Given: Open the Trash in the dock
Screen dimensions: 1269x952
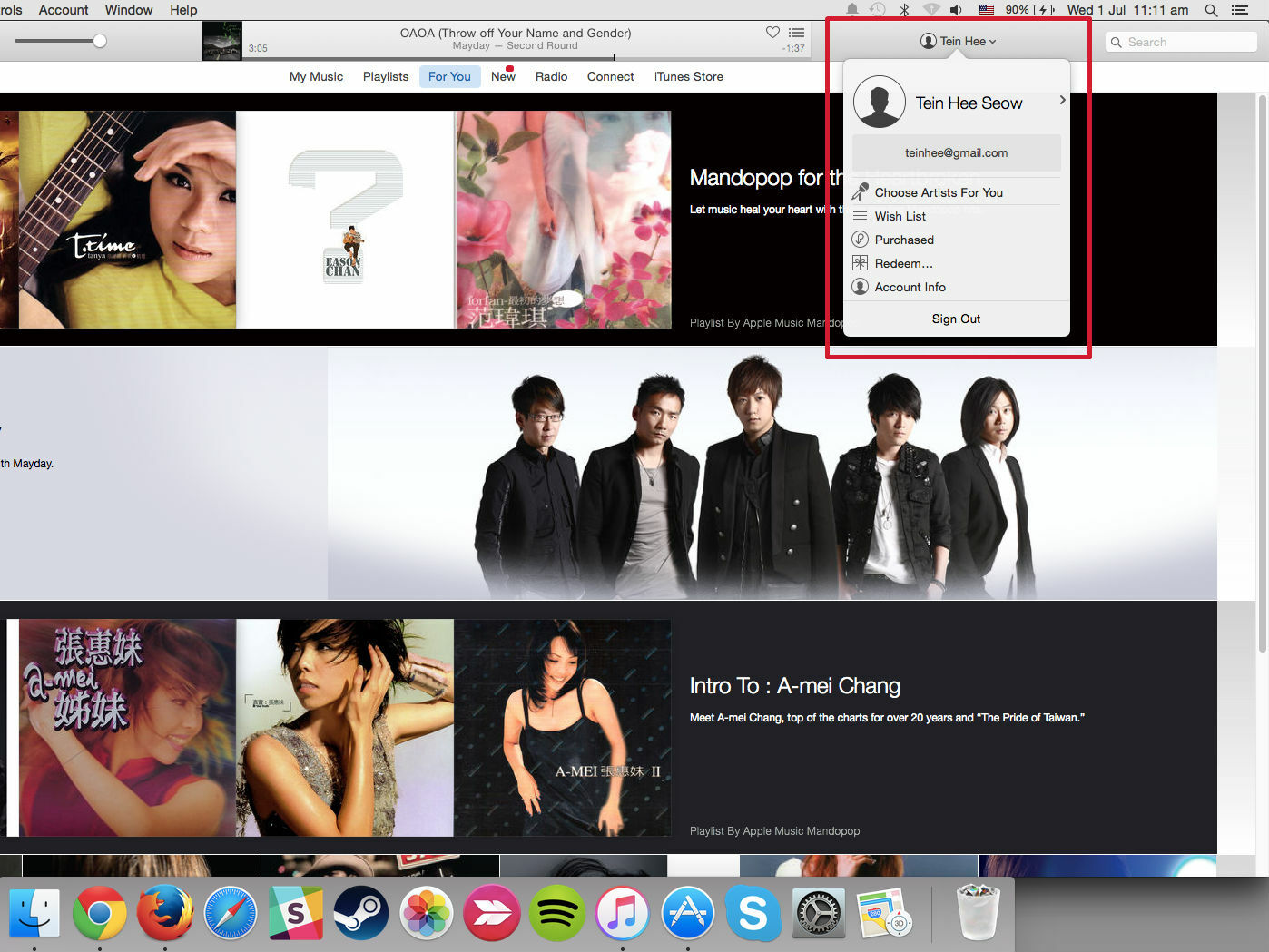Looking at the screenshot, I should pyautogui.click(x=978, y=913).
